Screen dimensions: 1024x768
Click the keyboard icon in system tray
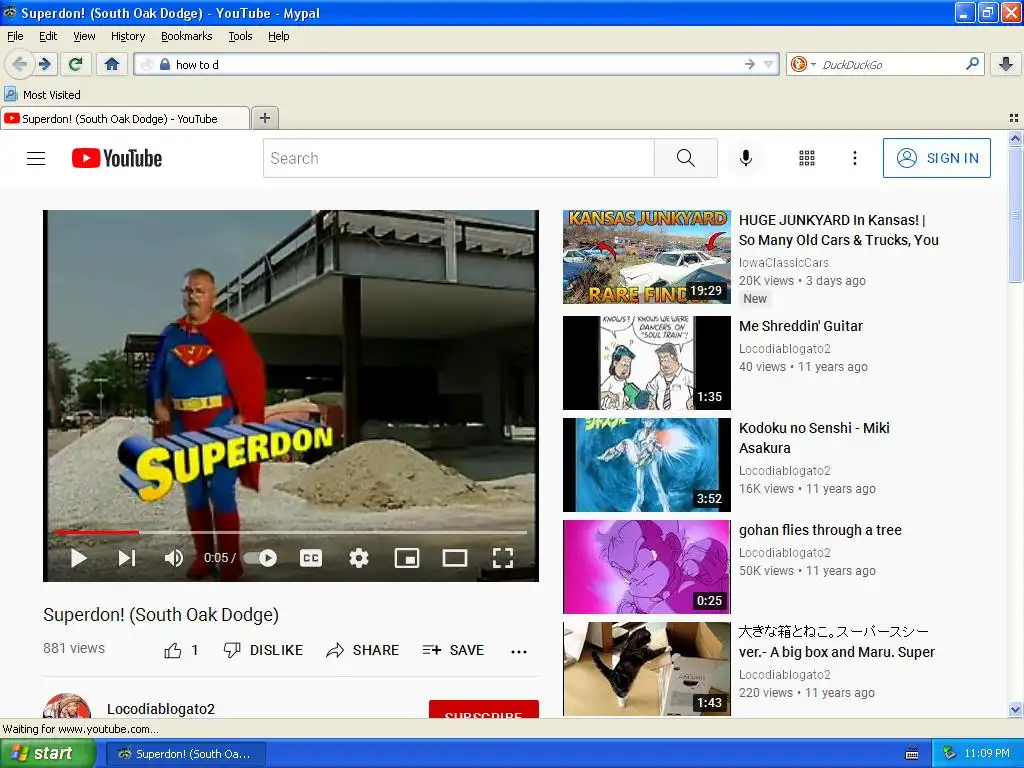tap(912, 754)
